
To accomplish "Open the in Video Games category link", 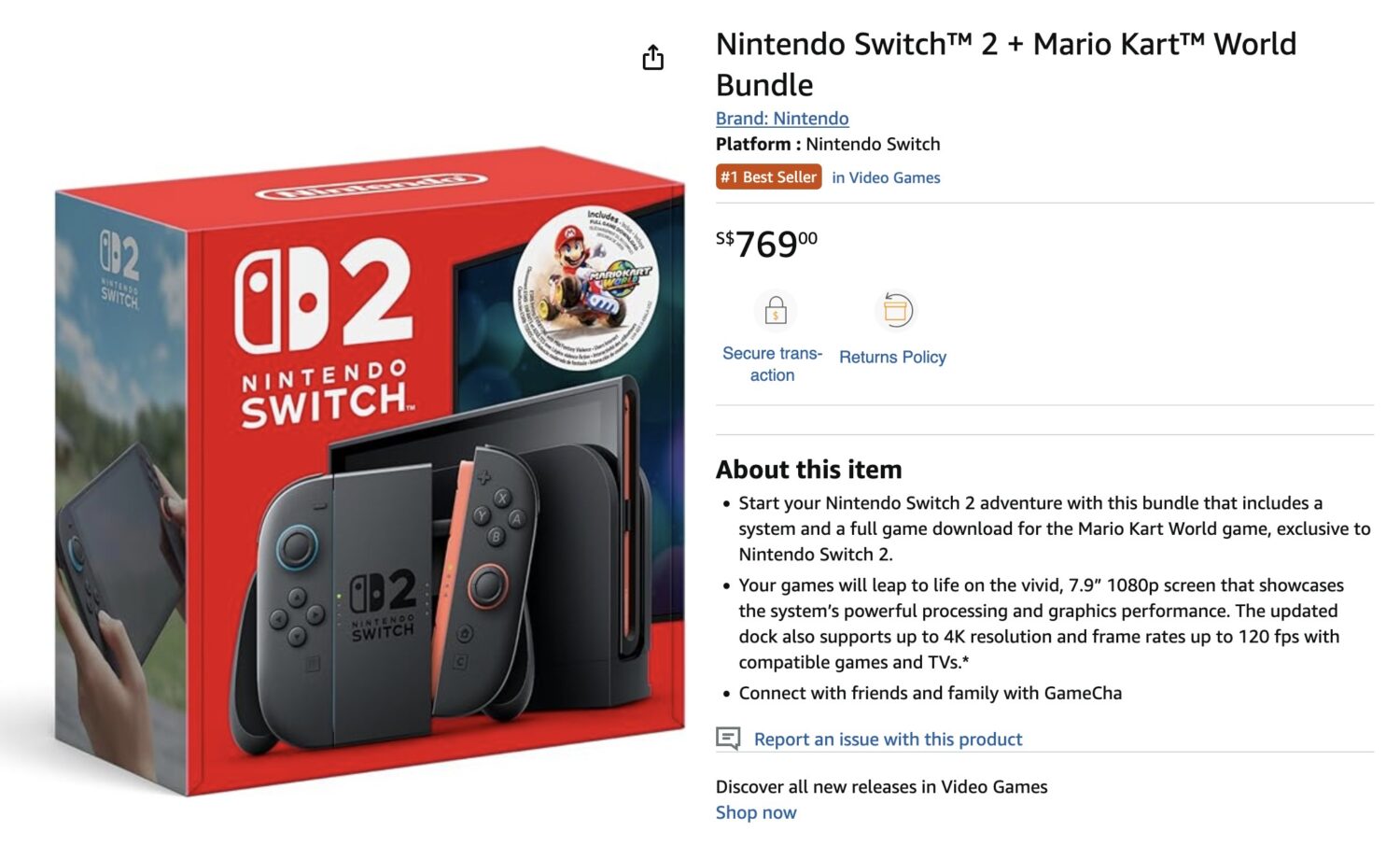I will 886,177.
